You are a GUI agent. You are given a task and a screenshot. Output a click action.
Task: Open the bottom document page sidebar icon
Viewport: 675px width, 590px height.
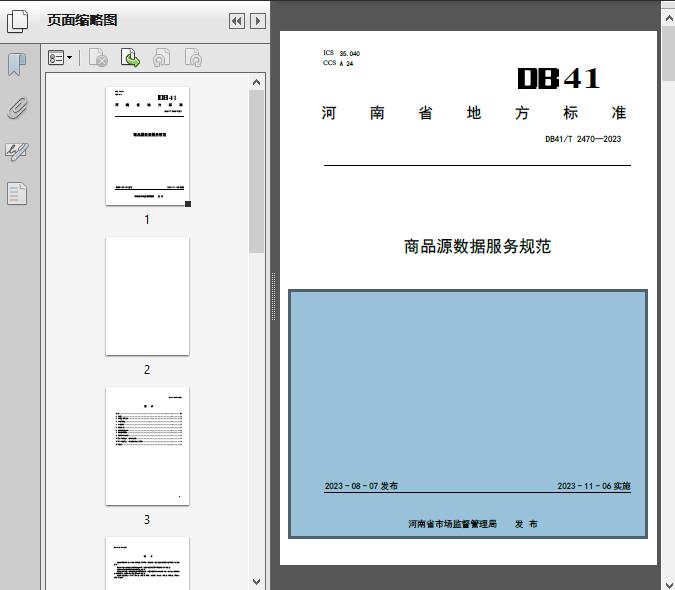pos(17,193)
